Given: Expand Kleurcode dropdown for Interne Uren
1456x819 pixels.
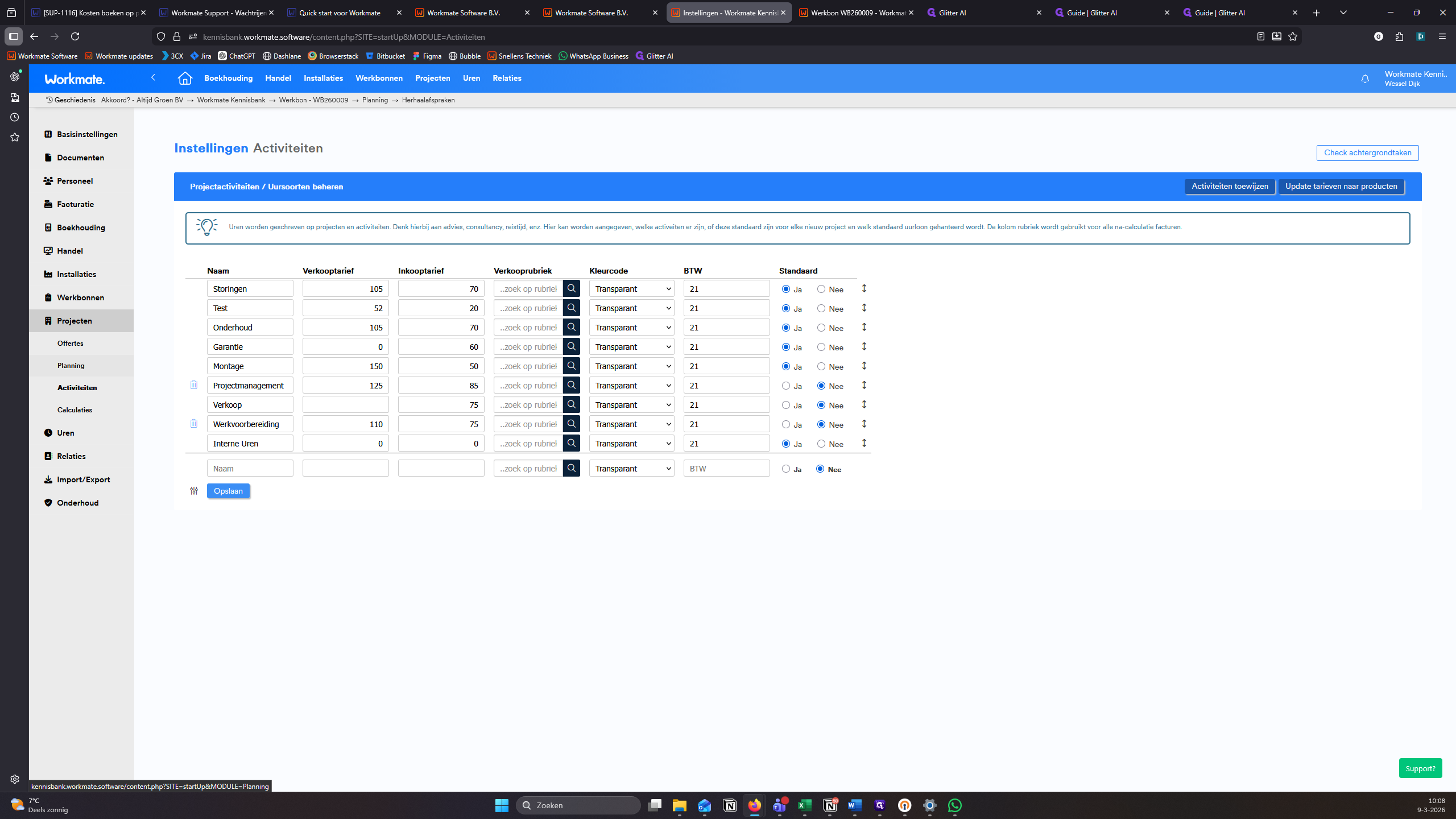Looking at the screenshot, I should [631, 444].
